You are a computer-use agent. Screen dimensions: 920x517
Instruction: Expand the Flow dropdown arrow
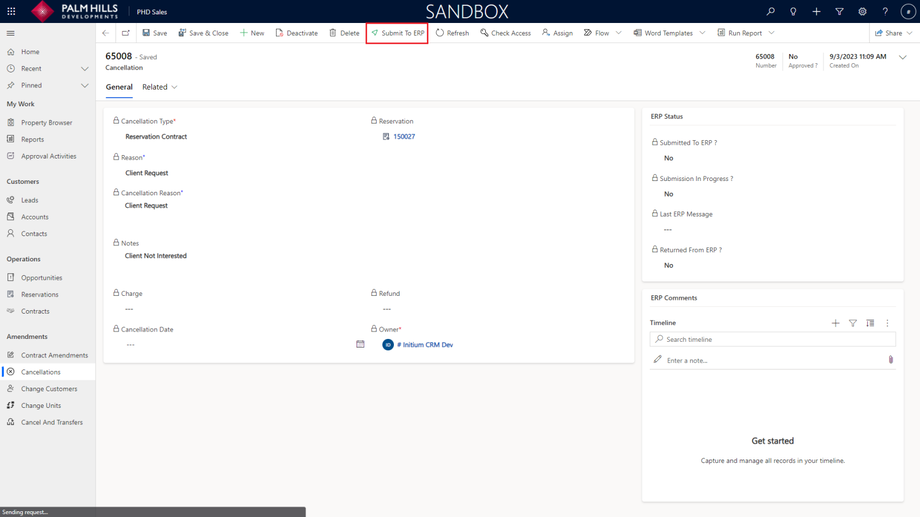pyautogui.click(x=618, y=33)
